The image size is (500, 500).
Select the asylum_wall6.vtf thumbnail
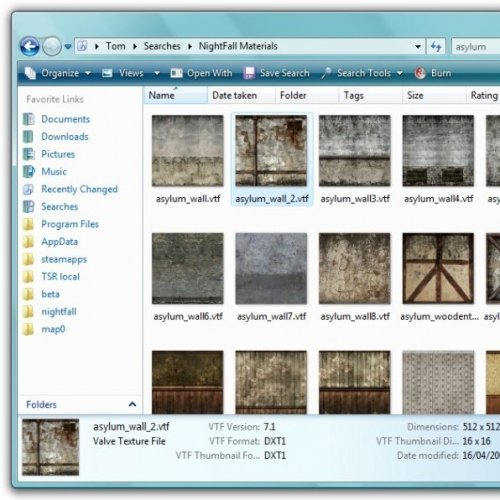tap(188, 268)
